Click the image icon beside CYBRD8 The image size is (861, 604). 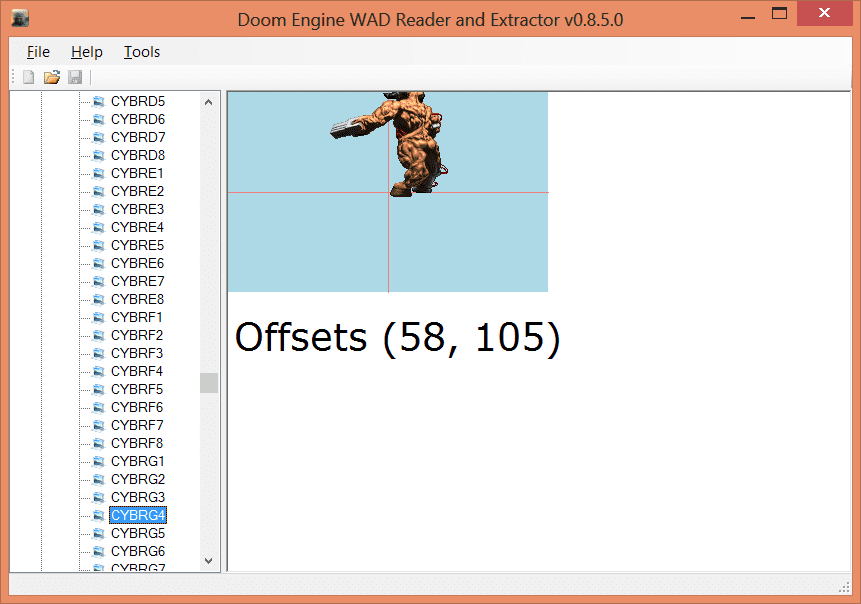tap(99, 155)
